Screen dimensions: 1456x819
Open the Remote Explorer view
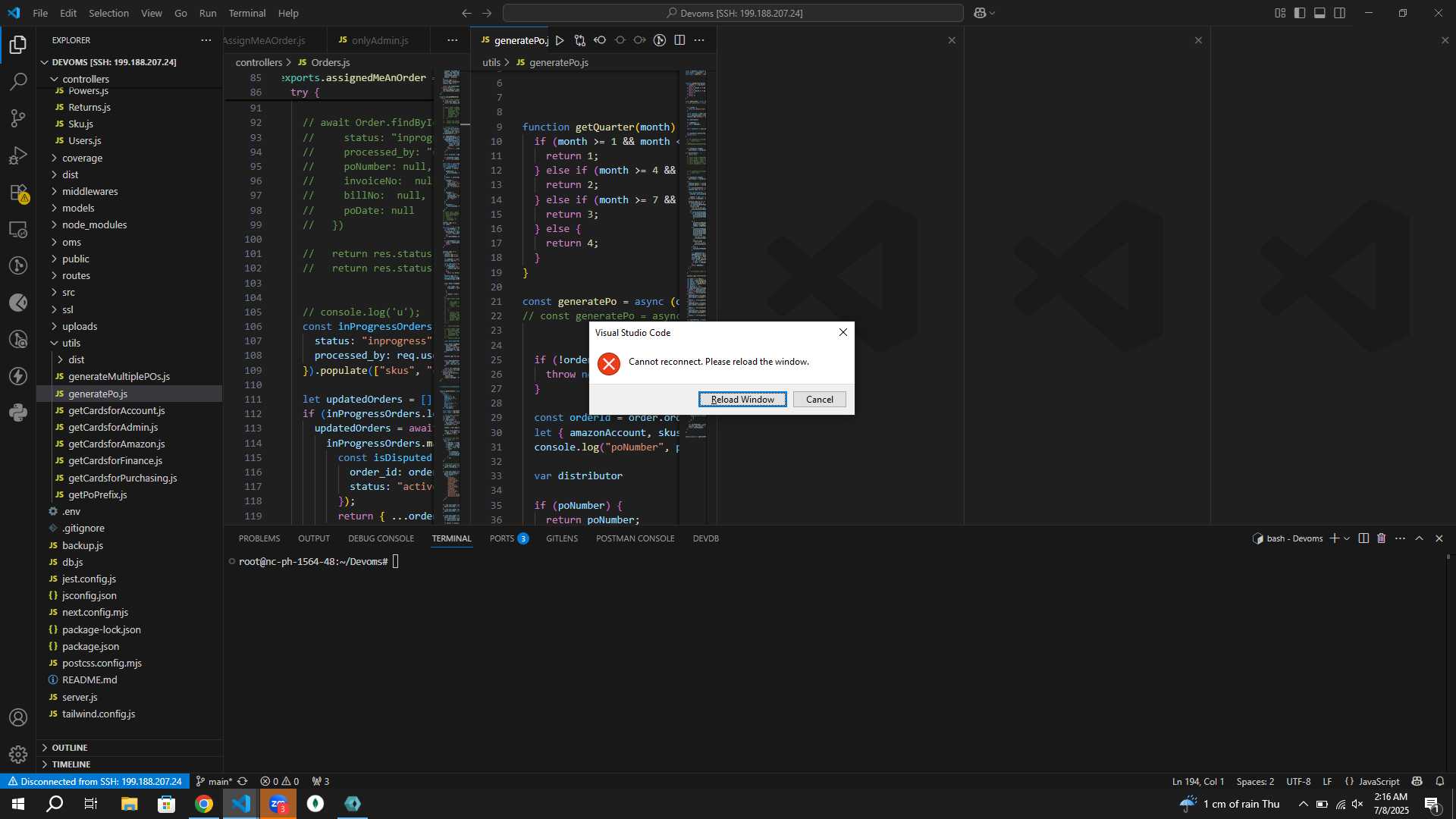point(18,229)
